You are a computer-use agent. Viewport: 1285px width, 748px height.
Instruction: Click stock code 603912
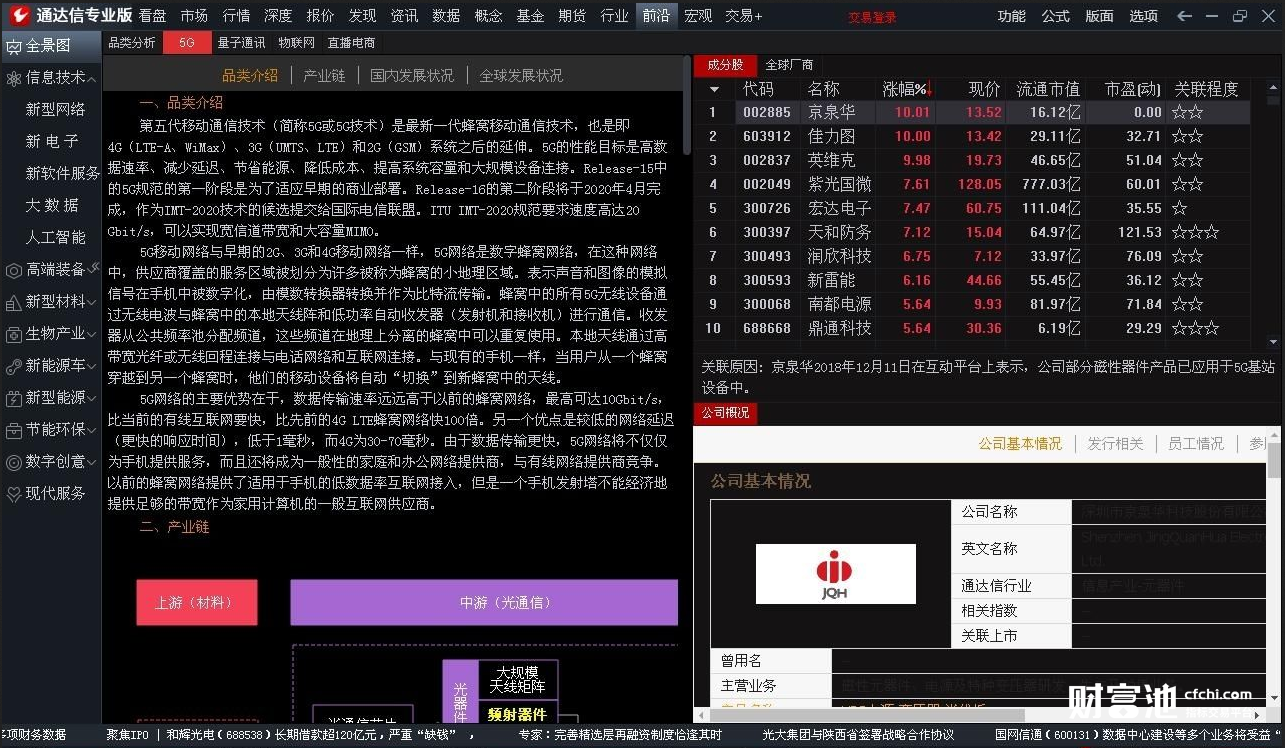(x=767, y=137)
